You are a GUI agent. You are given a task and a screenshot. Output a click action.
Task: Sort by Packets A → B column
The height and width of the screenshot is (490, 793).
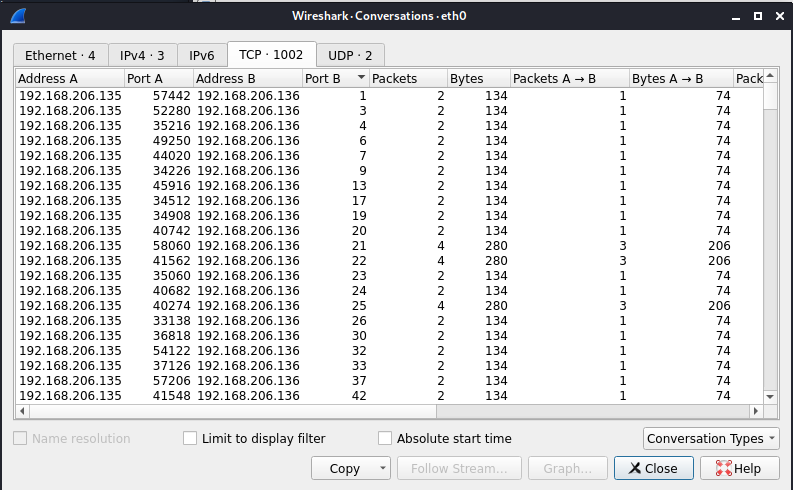[x=569, y=78]
